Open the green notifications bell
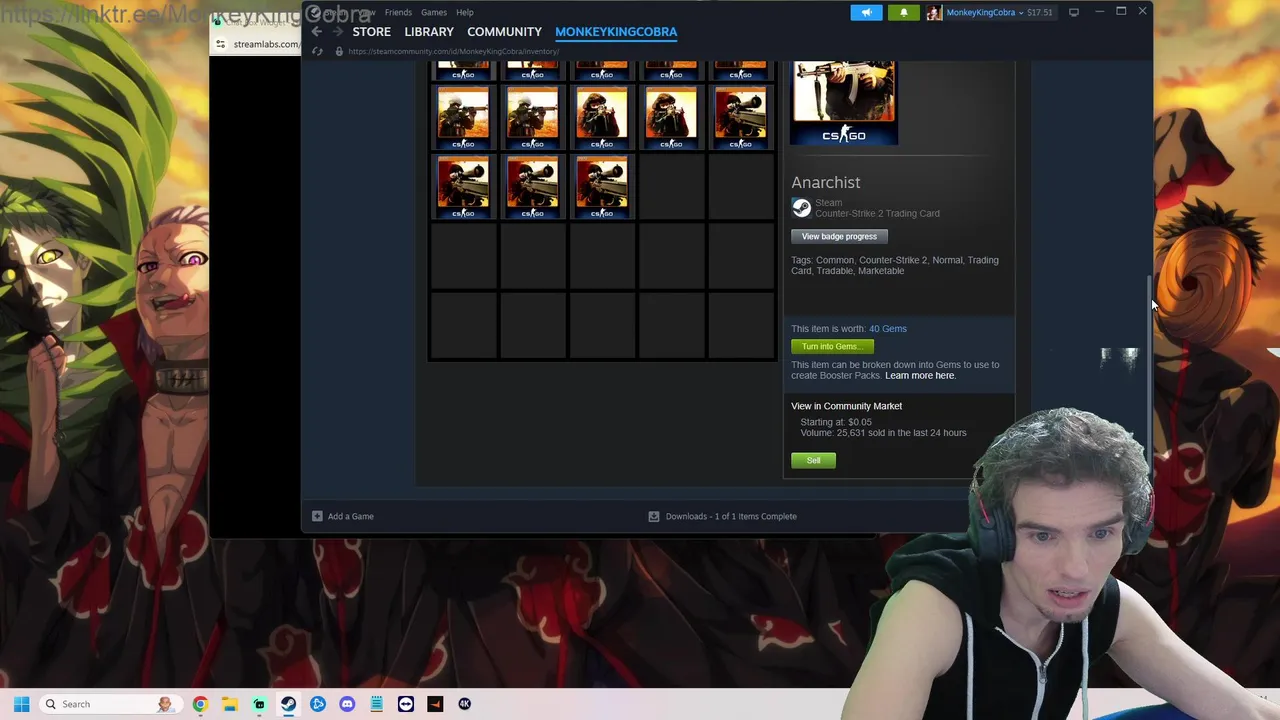Image resolution: width=1280 pixels, height=720 pixels. 903,12
